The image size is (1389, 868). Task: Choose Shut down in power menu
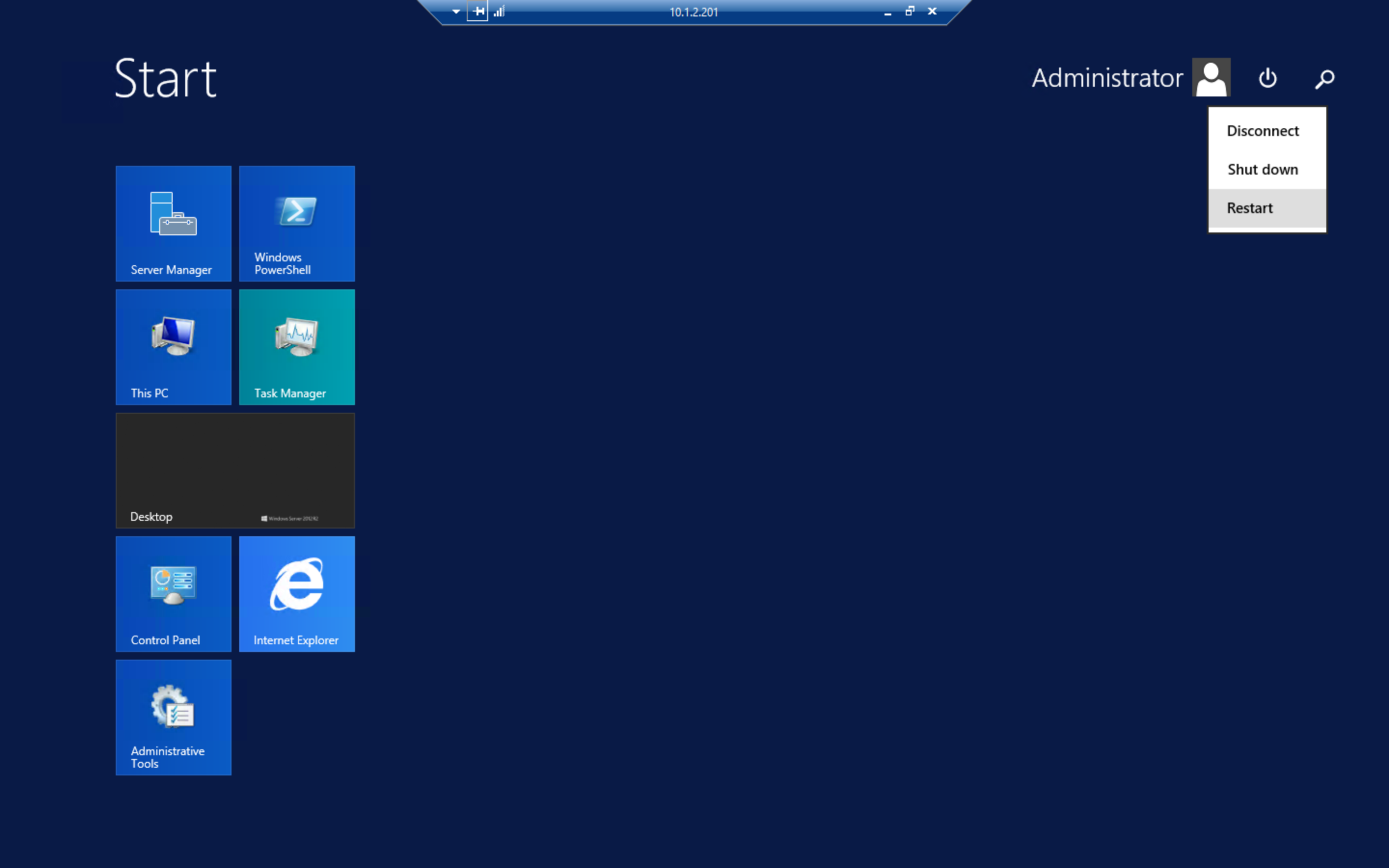click(x=1262, y=169)
